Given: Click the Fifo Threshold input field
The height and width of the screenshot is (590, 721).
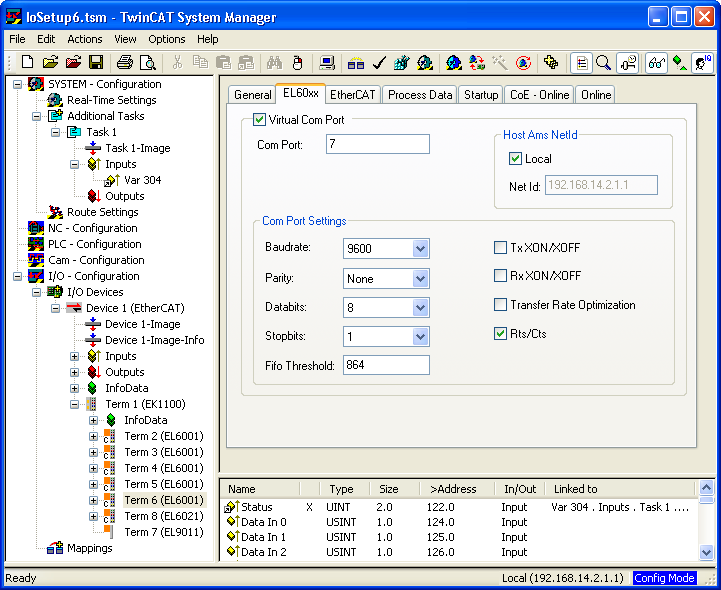Looking at the screenshot, I should click(386, 365).
